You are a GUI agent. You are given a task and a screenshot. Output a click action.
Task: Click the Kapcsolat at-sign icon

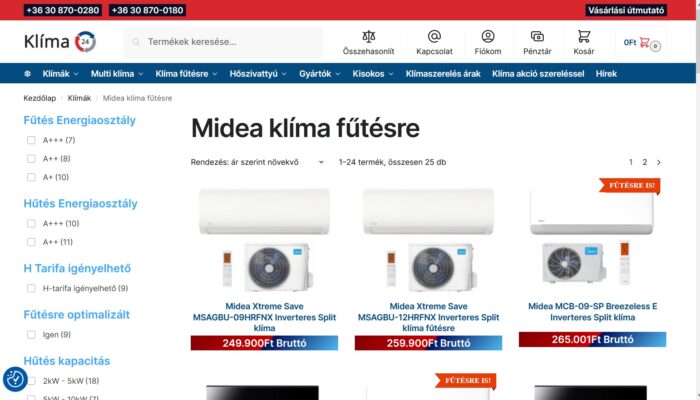tap(434, 37)
